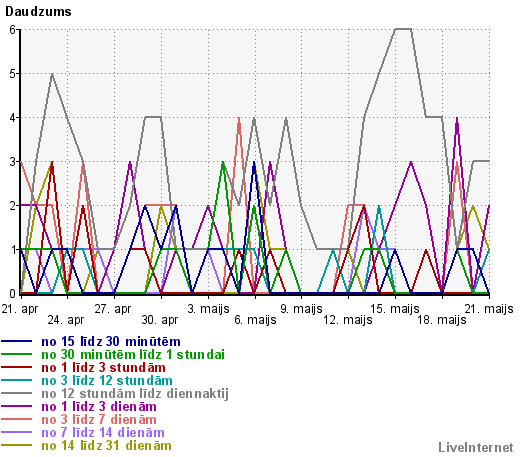
Task: Click the dark blue legend line swatch
Action: (x=17, y=342)
